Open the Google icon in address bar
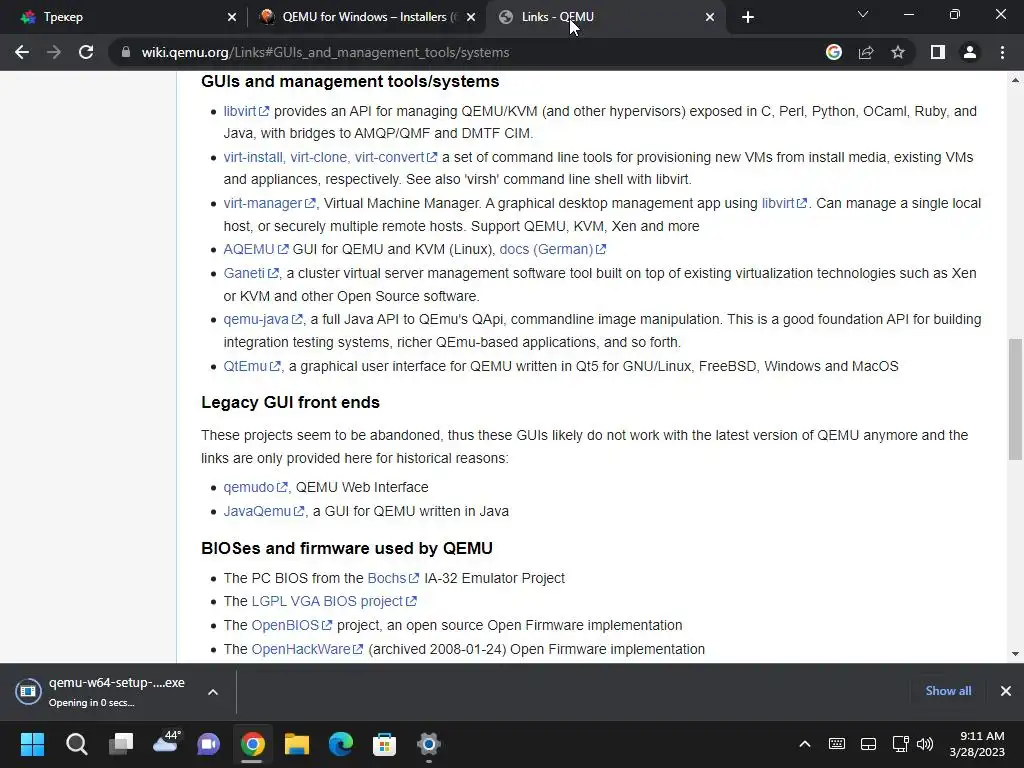This screenshot has height=768, width=1024. coord(833,52)
